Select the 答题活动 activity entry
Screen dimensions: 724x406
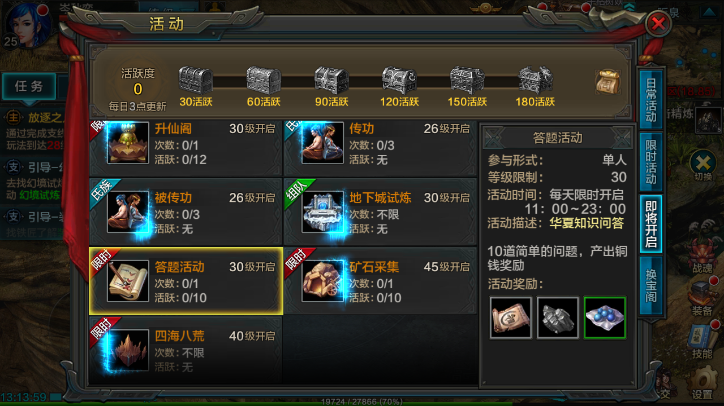click(x=186, y=281)
